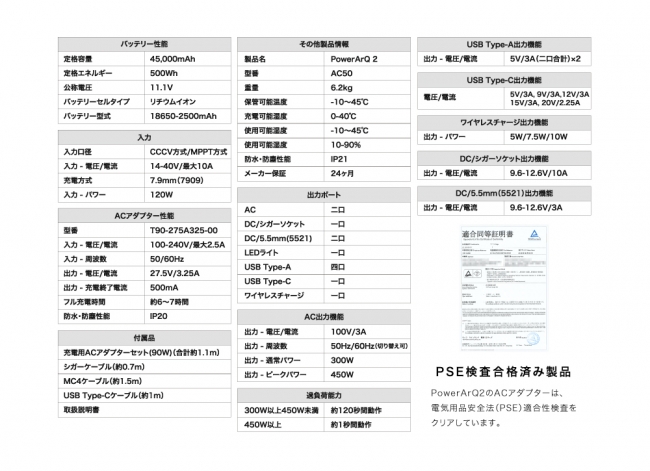Click the '付属品' accessories header

click(x=144, y=338)
